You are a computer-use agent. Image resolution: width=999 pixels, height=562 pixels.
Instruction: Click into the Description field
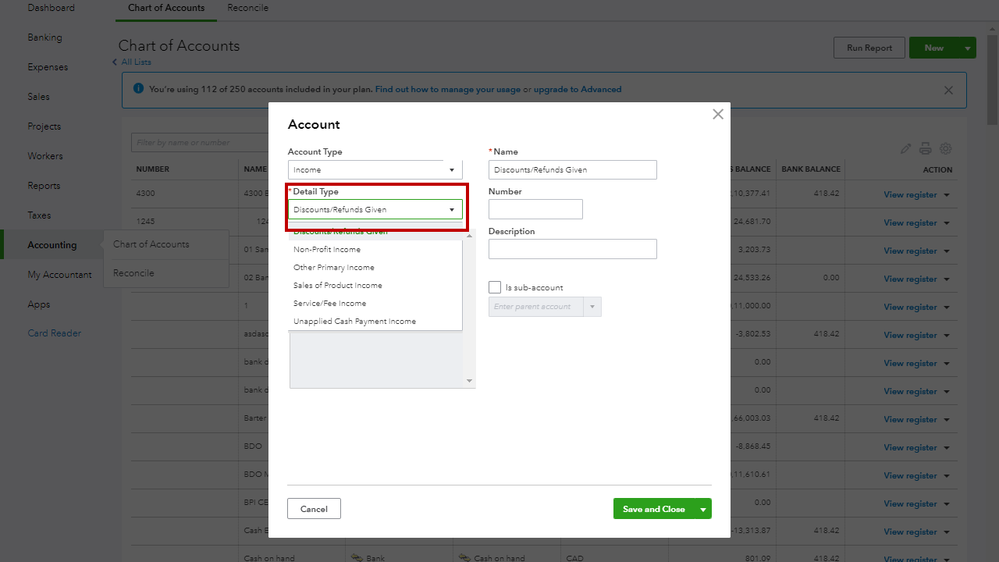pyautogui.click(x=572, y=249)
